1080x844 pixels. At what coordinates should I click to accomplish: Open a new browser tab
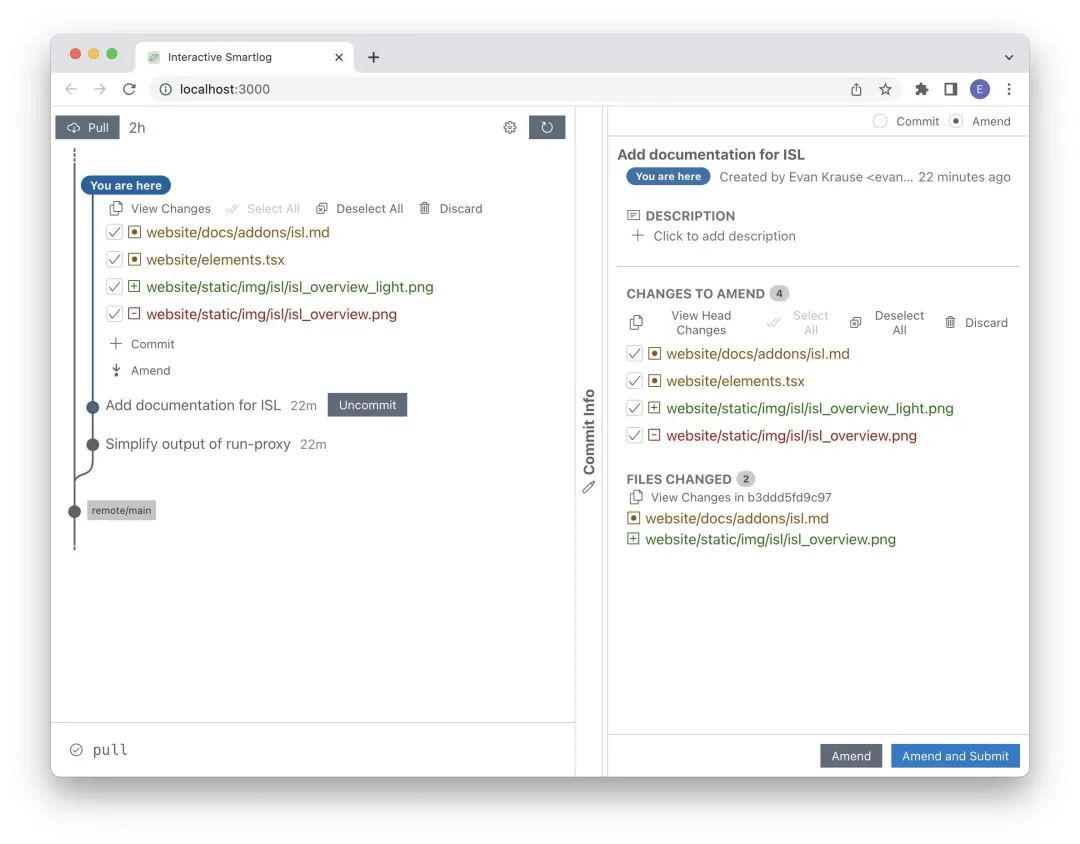373,57
